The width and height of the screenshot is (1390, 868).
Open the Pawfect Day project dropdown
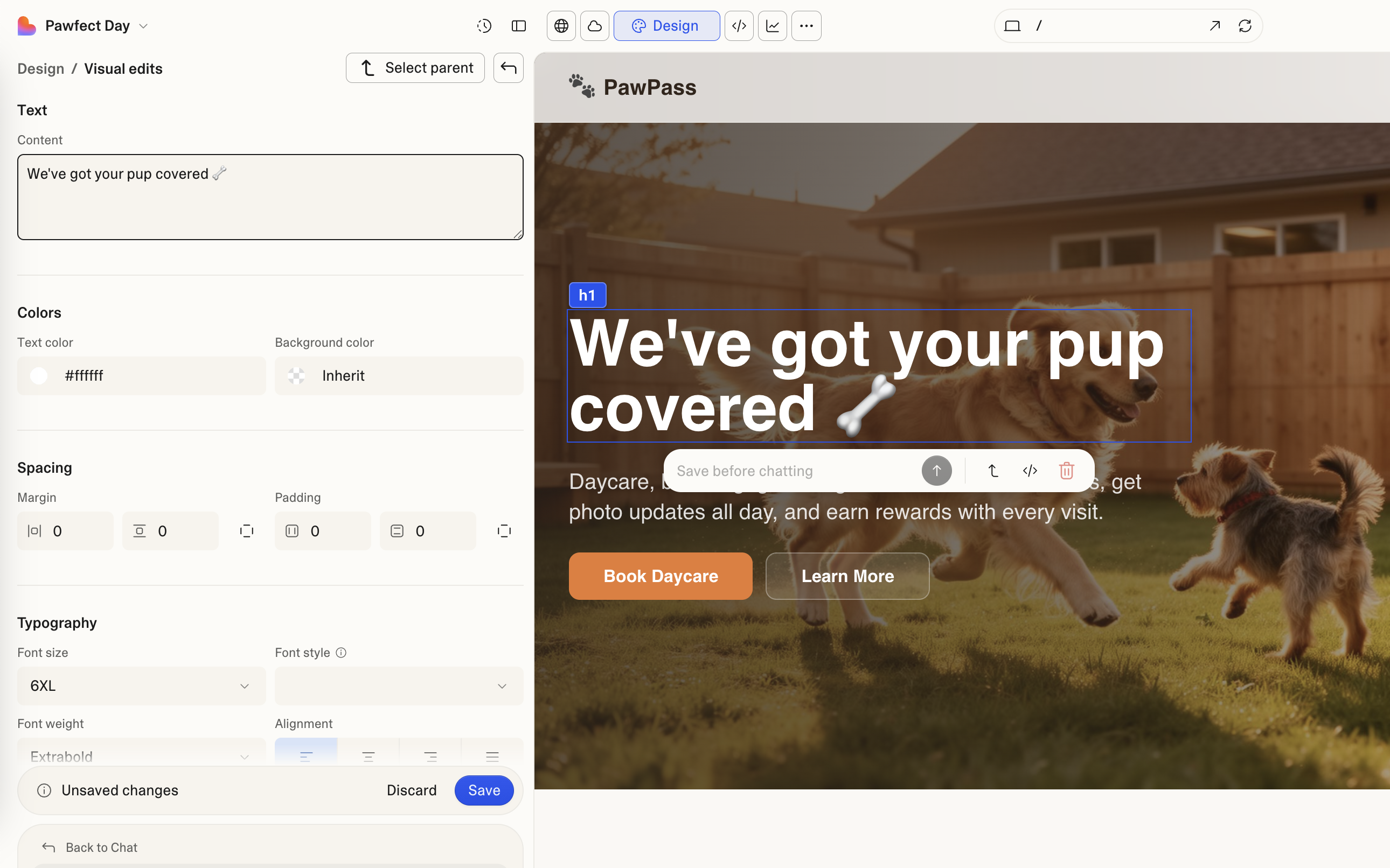coord(143,25)
